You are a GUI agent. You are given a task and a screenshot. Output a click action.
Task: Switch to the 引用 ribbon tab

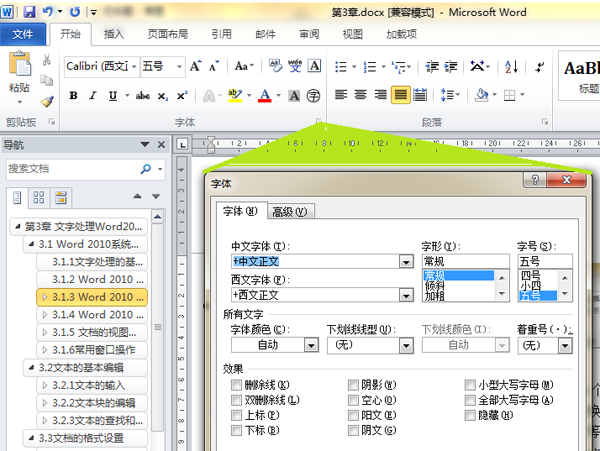(x=222, y=34)
